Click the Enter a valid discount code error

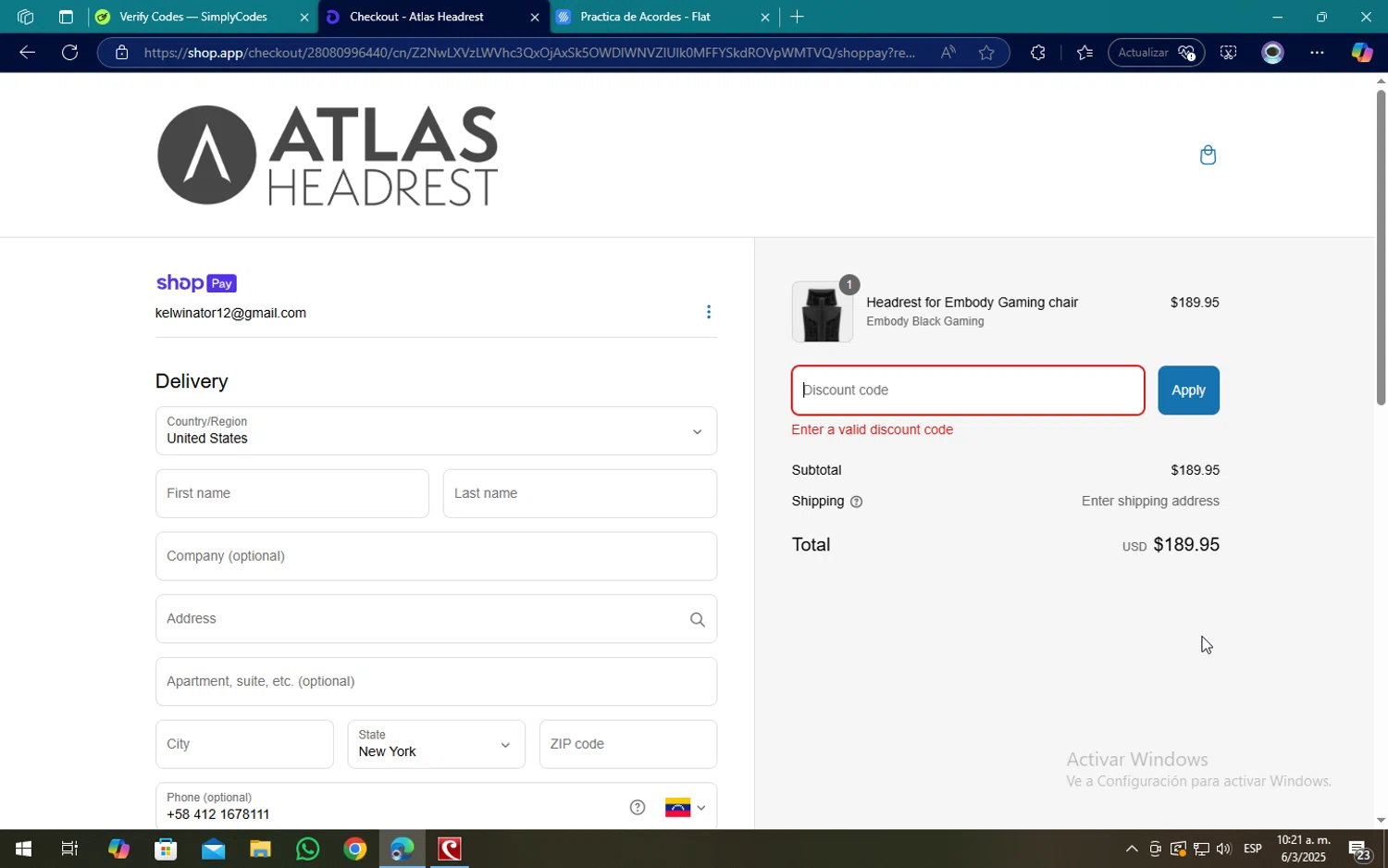coord(872,430)
